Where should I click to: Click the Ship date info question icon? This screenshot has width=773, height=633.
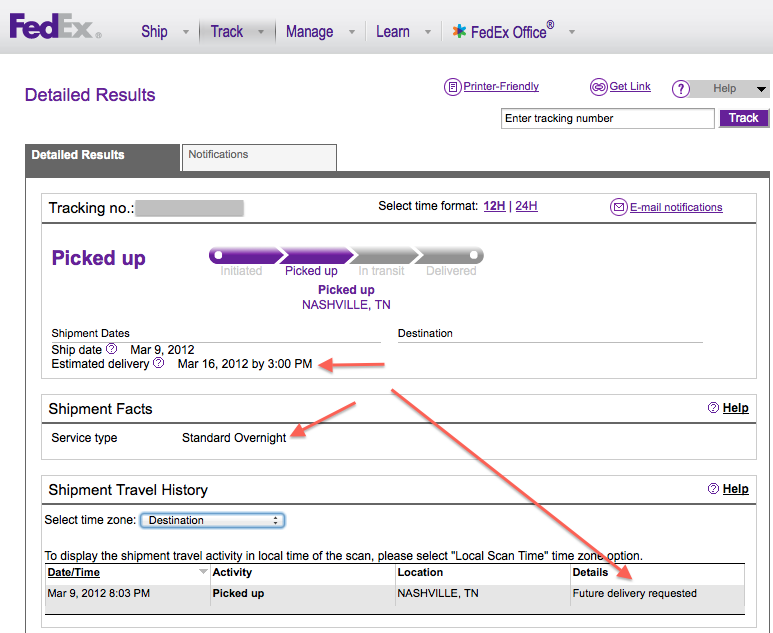112,349
